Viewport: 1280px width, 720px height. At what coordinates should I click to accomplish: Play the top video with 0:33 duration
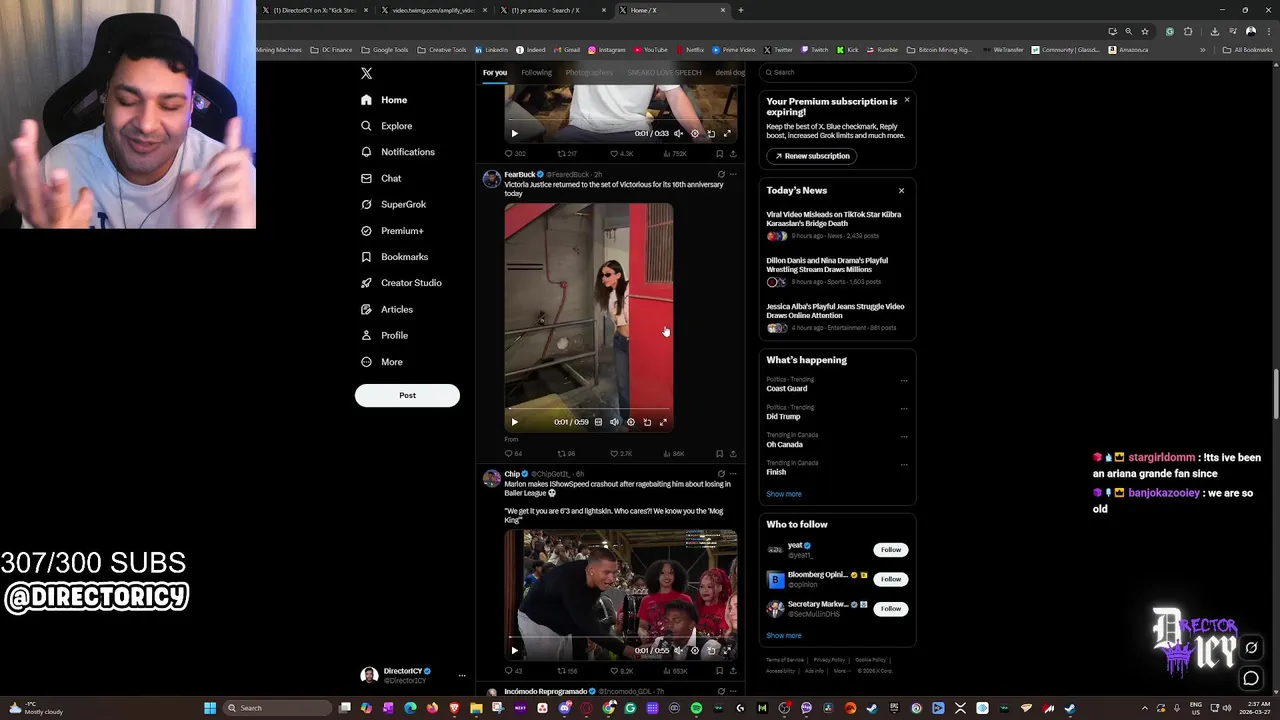515,133
